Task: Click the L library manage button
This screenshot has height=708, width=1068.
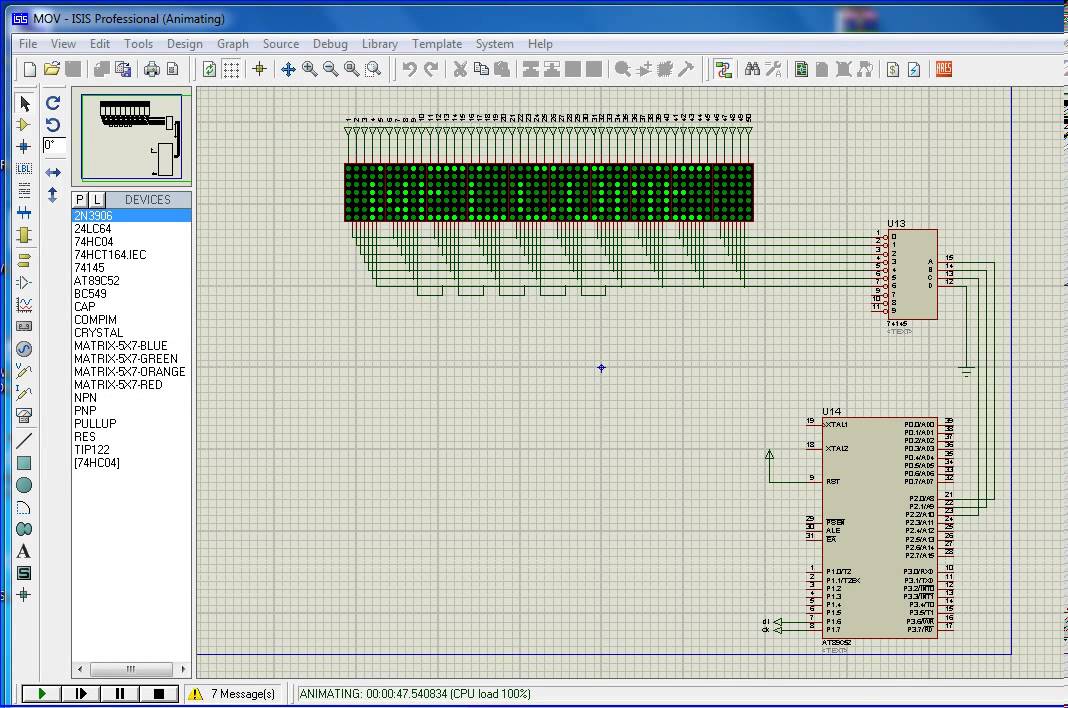Action: click(97, 200)
